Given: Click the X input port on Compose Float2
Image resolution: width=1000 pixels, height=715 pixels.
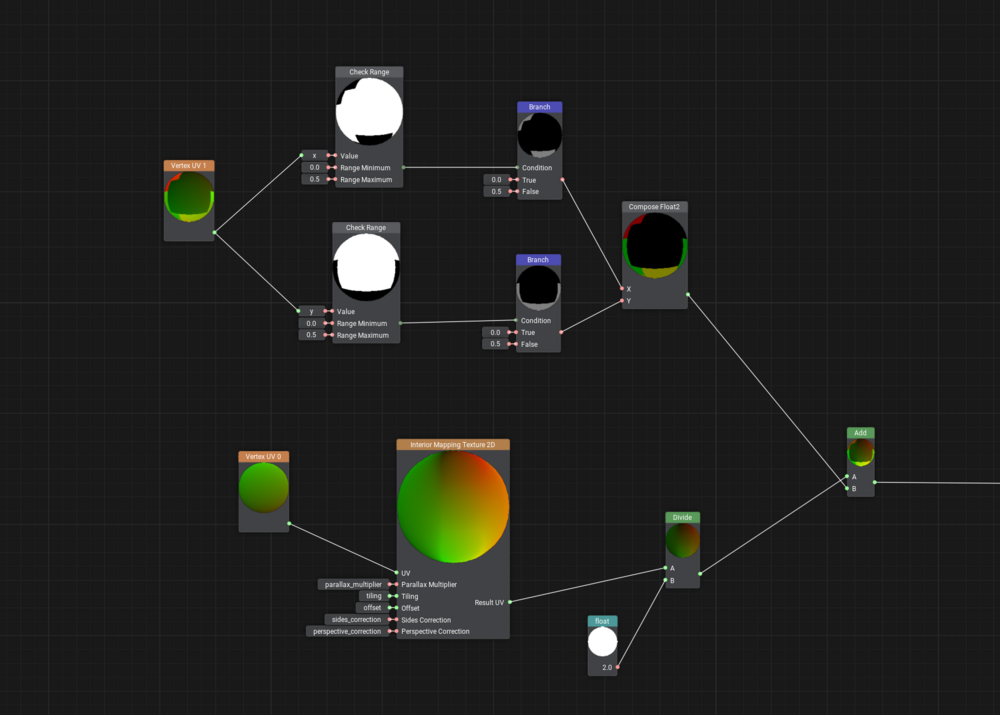Looking at the screenshot, I should pyautogui.click(x=622, y=287).
